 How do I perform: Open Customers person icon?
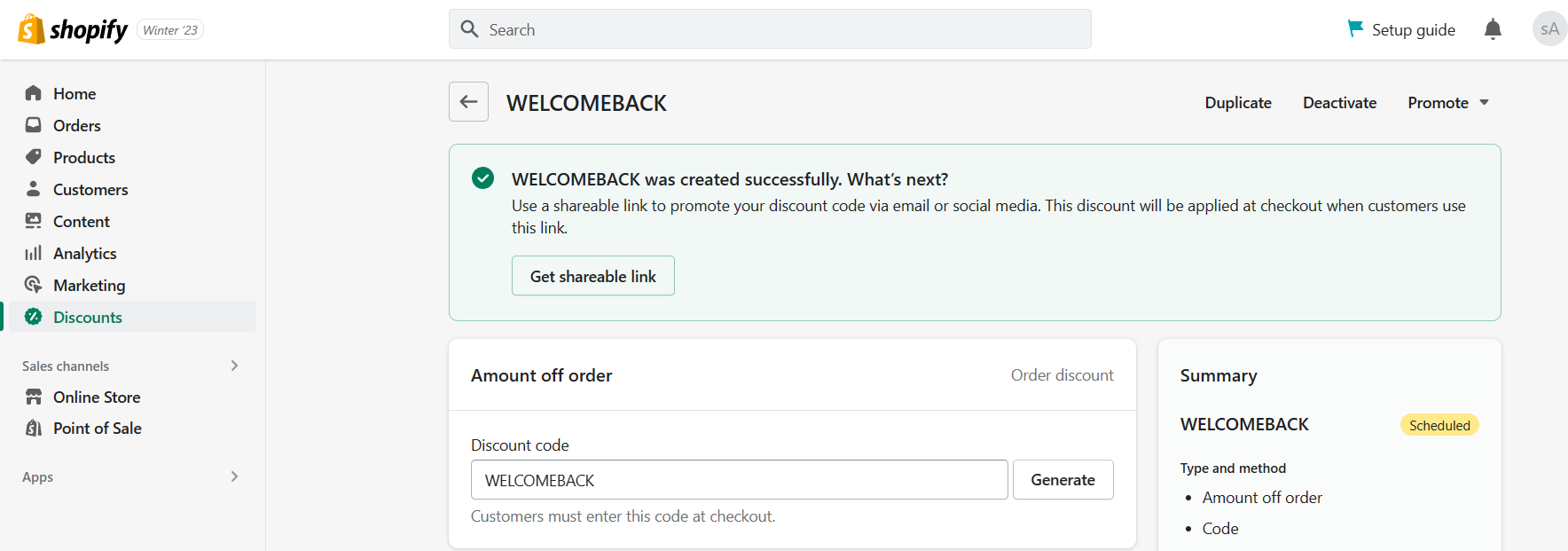click(x=34, y=189)
